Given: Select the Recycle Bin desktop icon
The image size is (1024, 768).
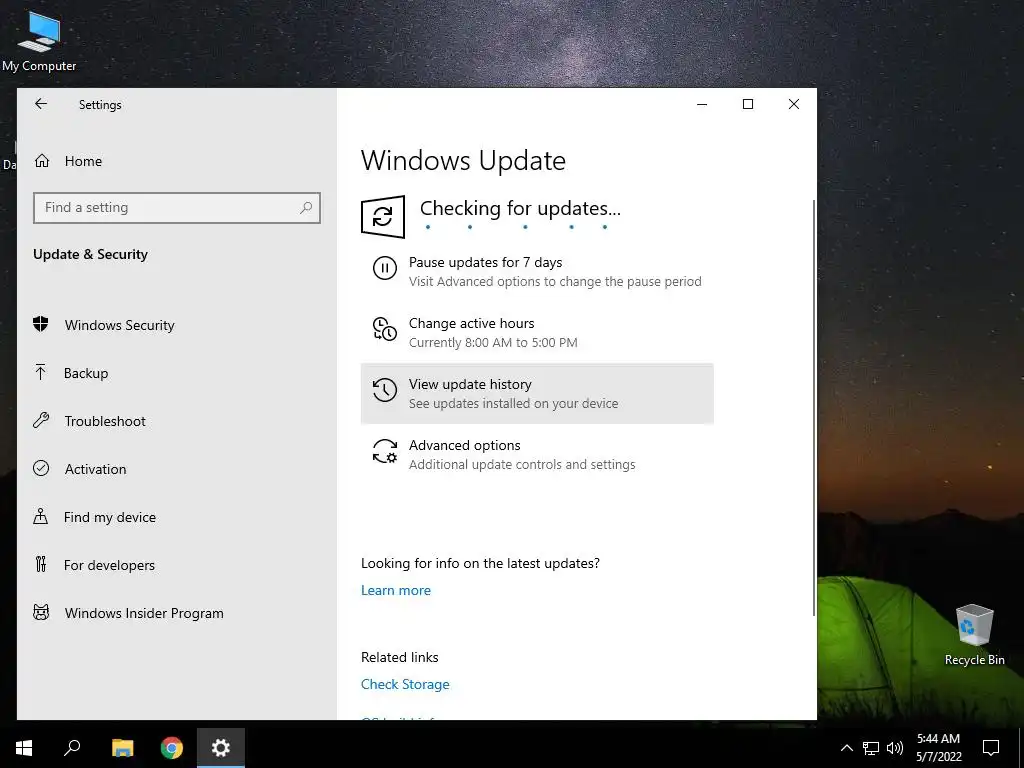Looking at the screenshot, I should pyautogui.click(x=974, y=635).
